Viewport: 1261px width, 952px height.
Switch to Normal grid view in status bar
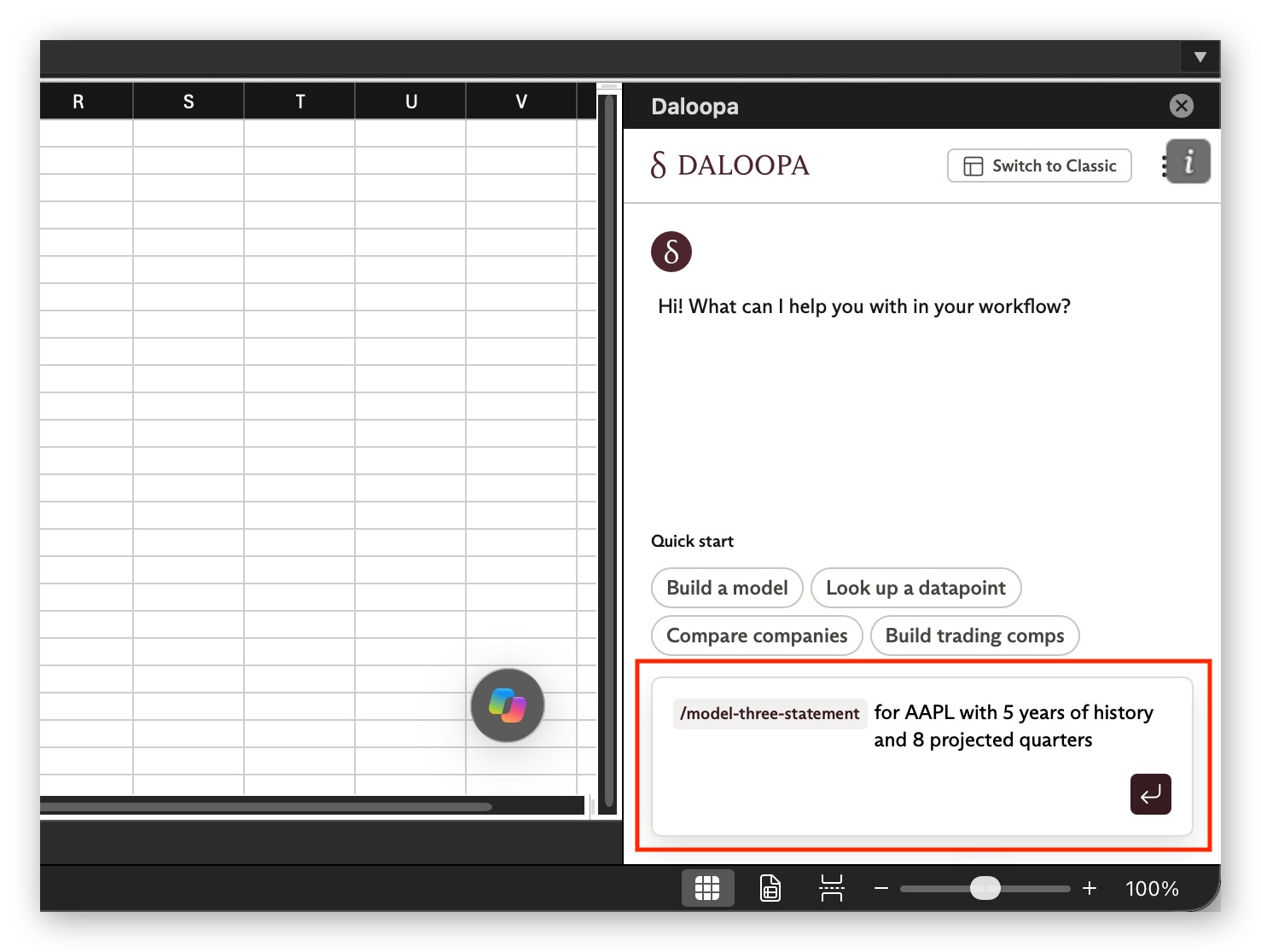(x=707, y=888)
